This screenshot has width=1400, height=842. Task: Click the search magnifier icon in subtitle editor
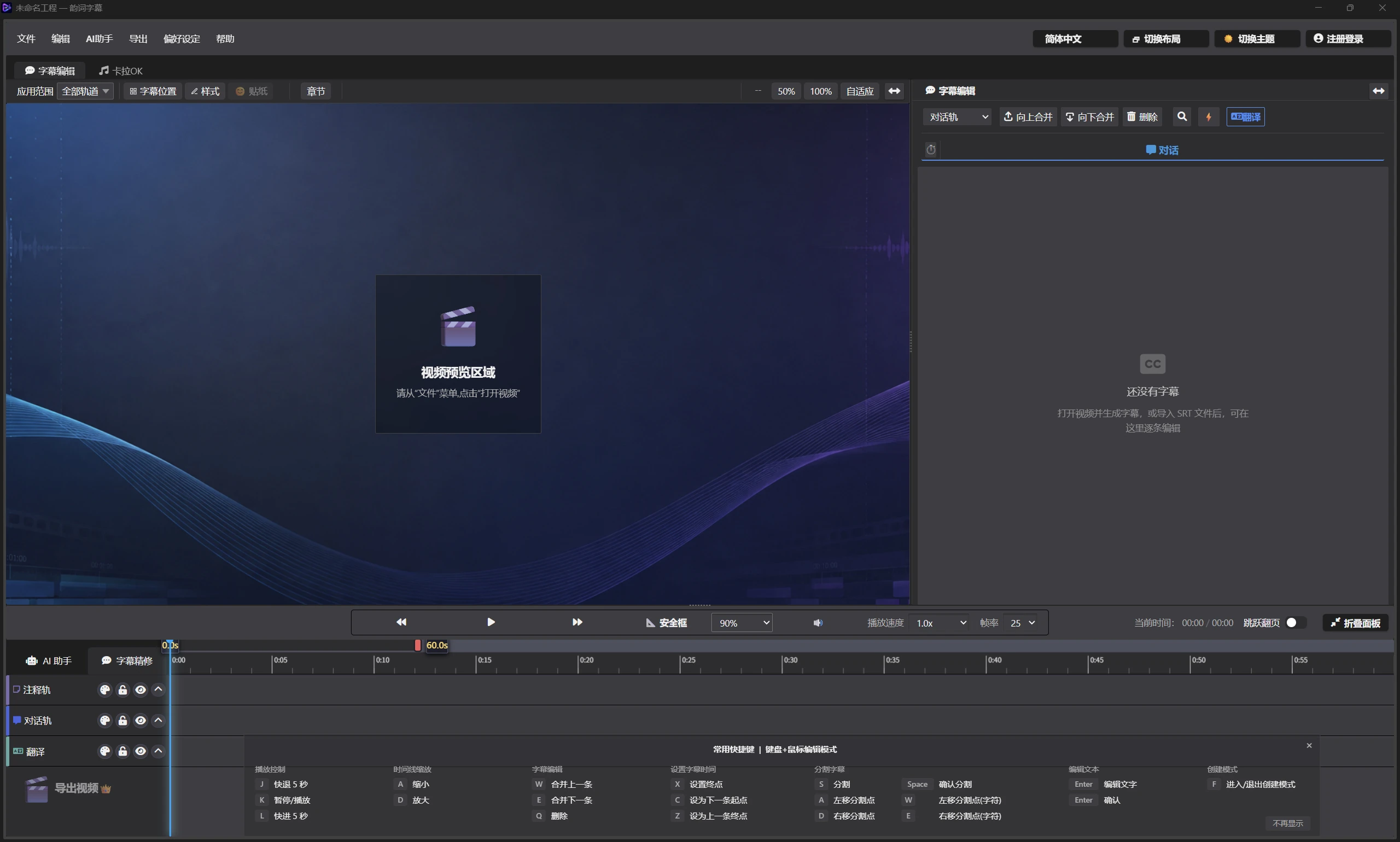[x=1182, y=117]
